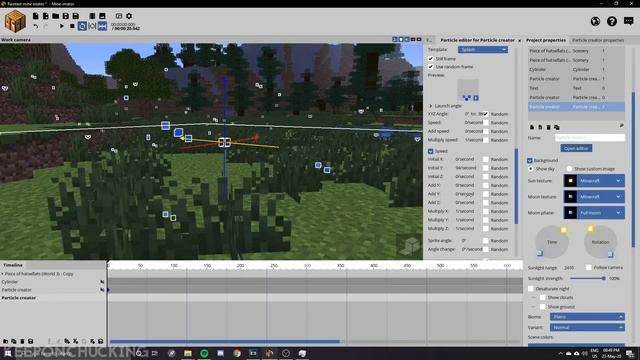Click the Rotation dial control
The height and width of the screenshot is (360, 640).
click(600, 242)
